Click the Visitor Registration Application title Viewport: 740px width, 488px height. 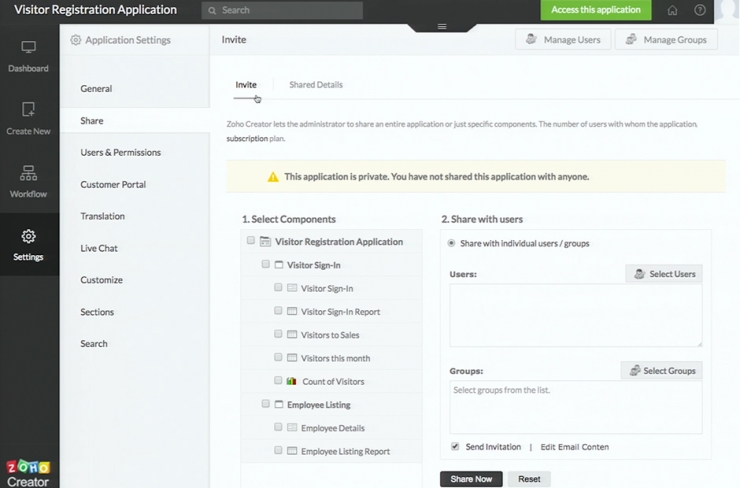click(95, 10)
